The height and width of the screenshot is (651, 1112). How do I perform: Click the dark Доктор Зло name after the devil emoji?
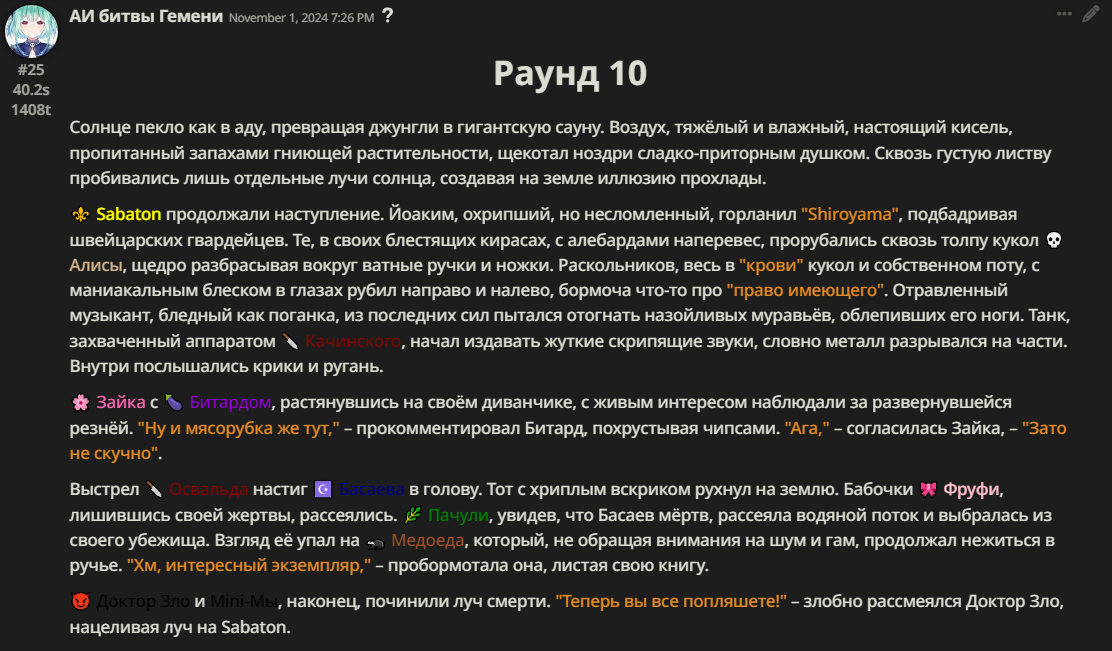pos(143,601)
